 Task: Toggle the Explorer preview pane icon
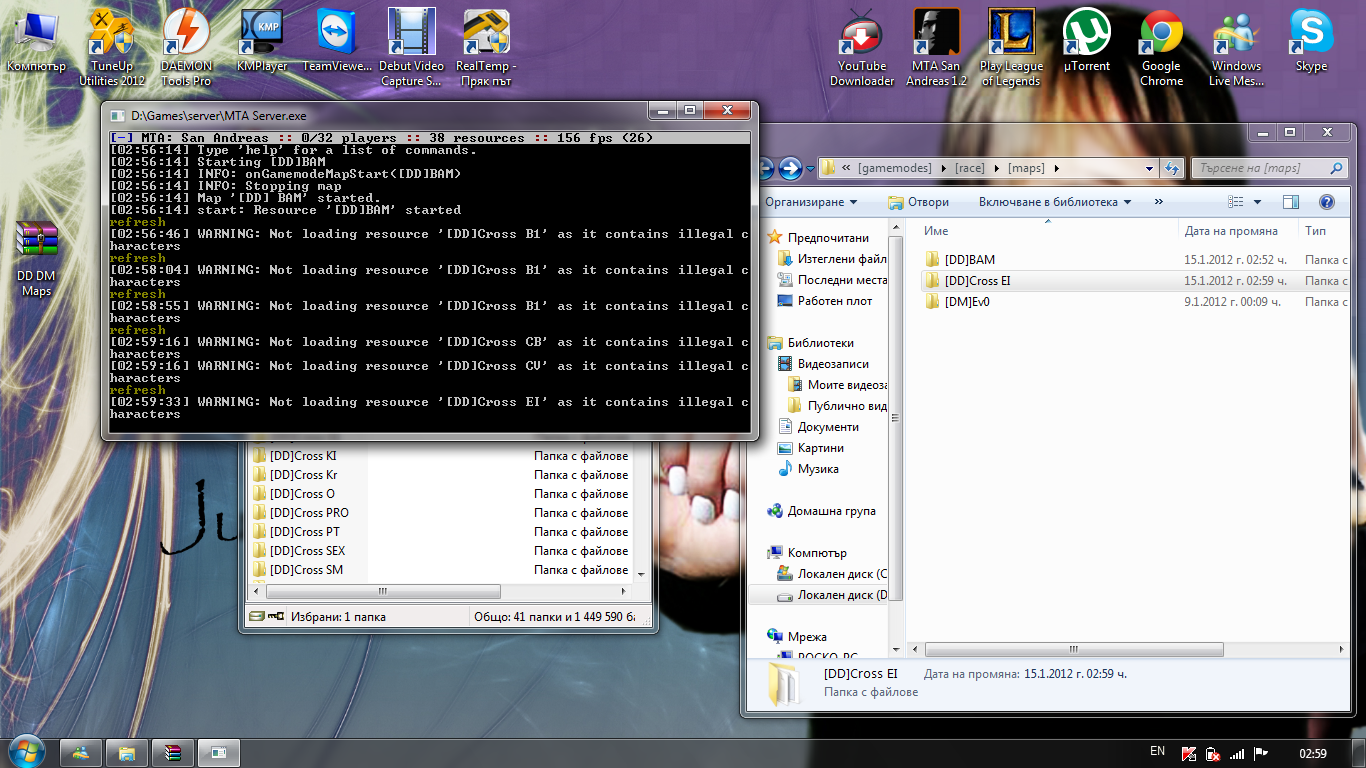point(1291,202)
